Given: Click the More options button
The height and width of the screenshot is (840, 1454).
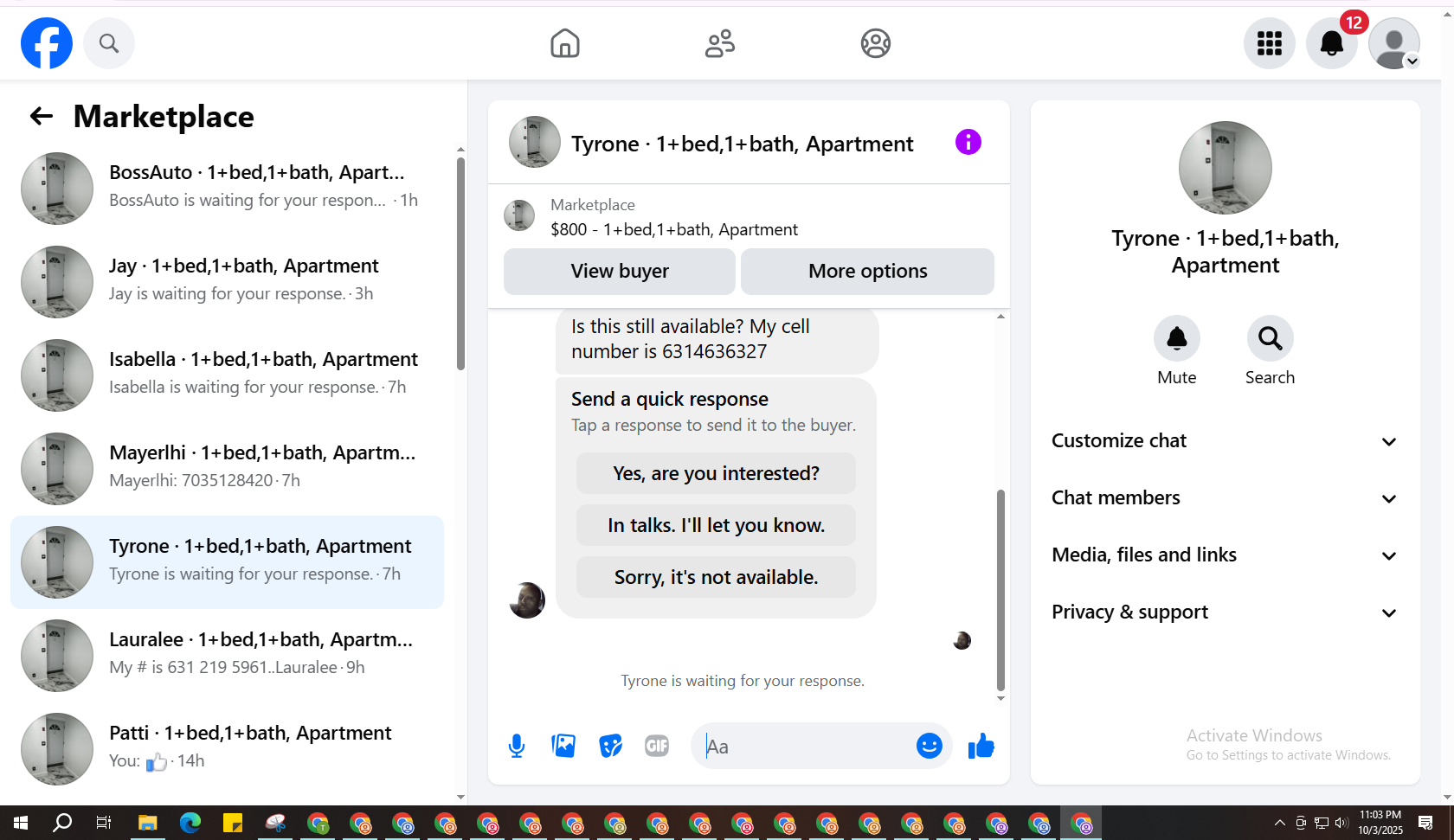Looking at the screenshot, I should (867, 272).
